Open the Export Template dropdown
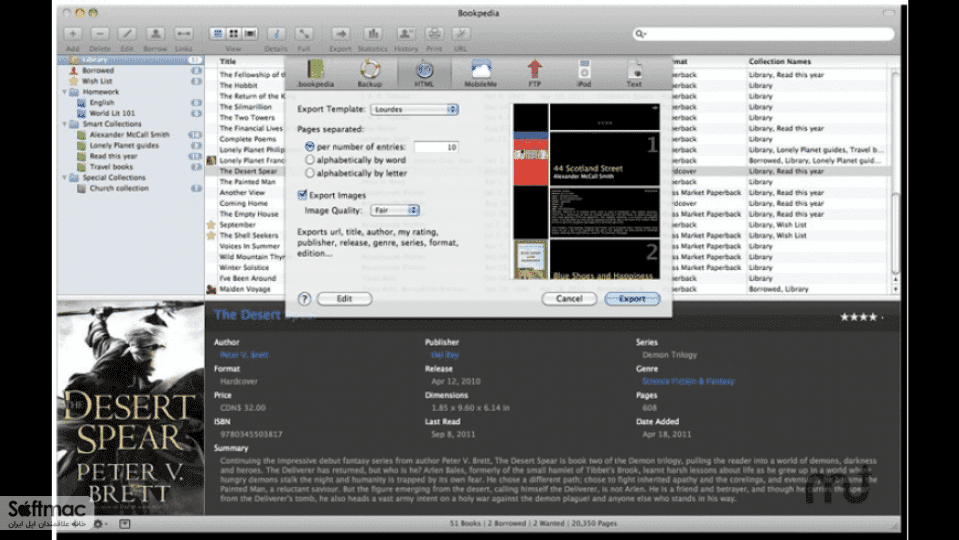 click(415, 109)
